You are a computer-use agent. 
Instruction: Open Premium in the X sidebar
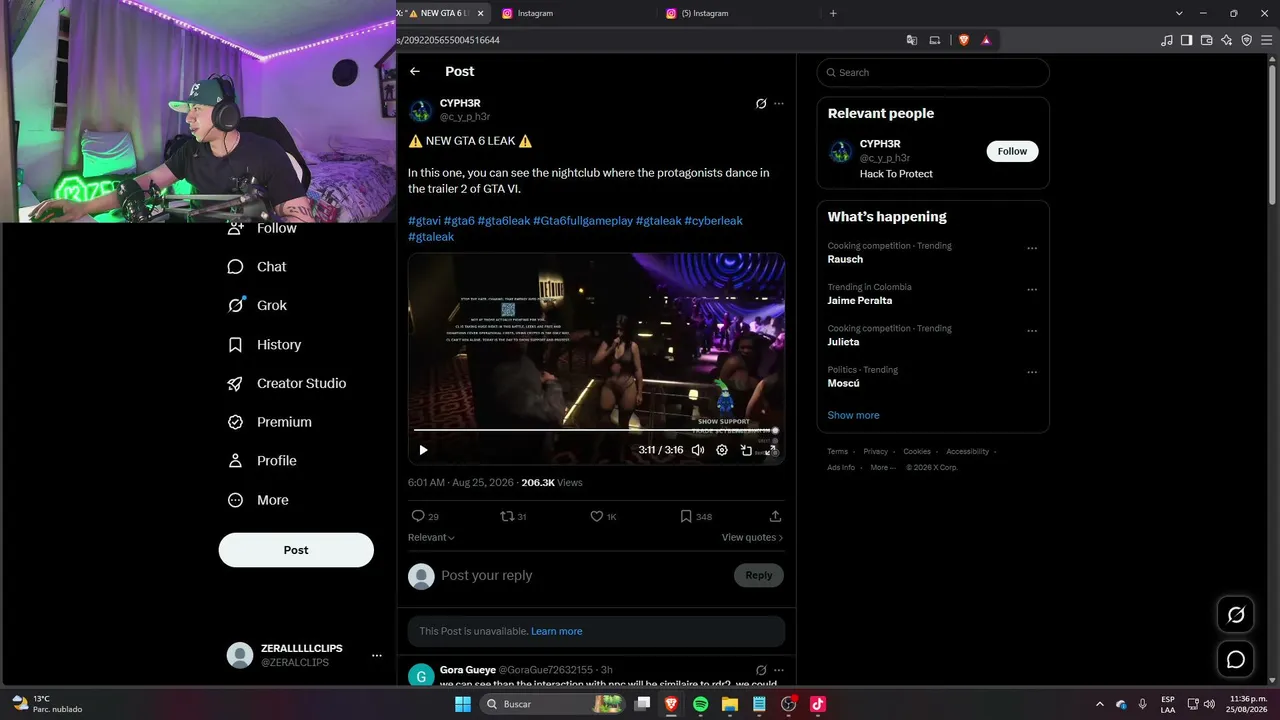[x=270, y=422]
